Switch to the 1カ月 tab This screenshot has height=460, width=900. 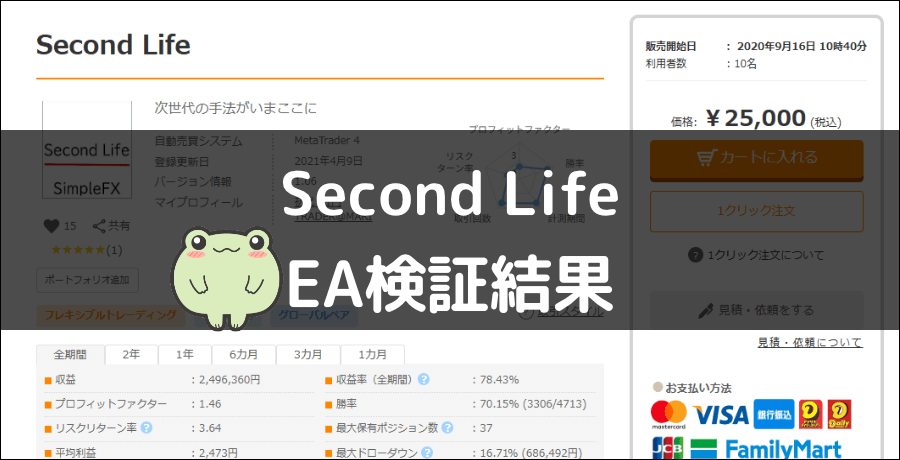[x=373, y=354]
